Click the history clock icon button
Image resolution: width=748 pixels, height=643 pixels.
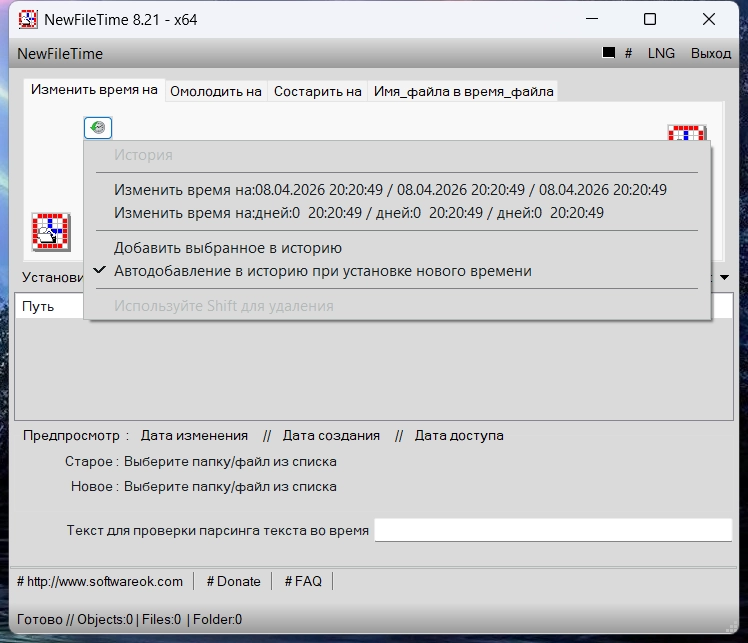(x=98, y=127)
